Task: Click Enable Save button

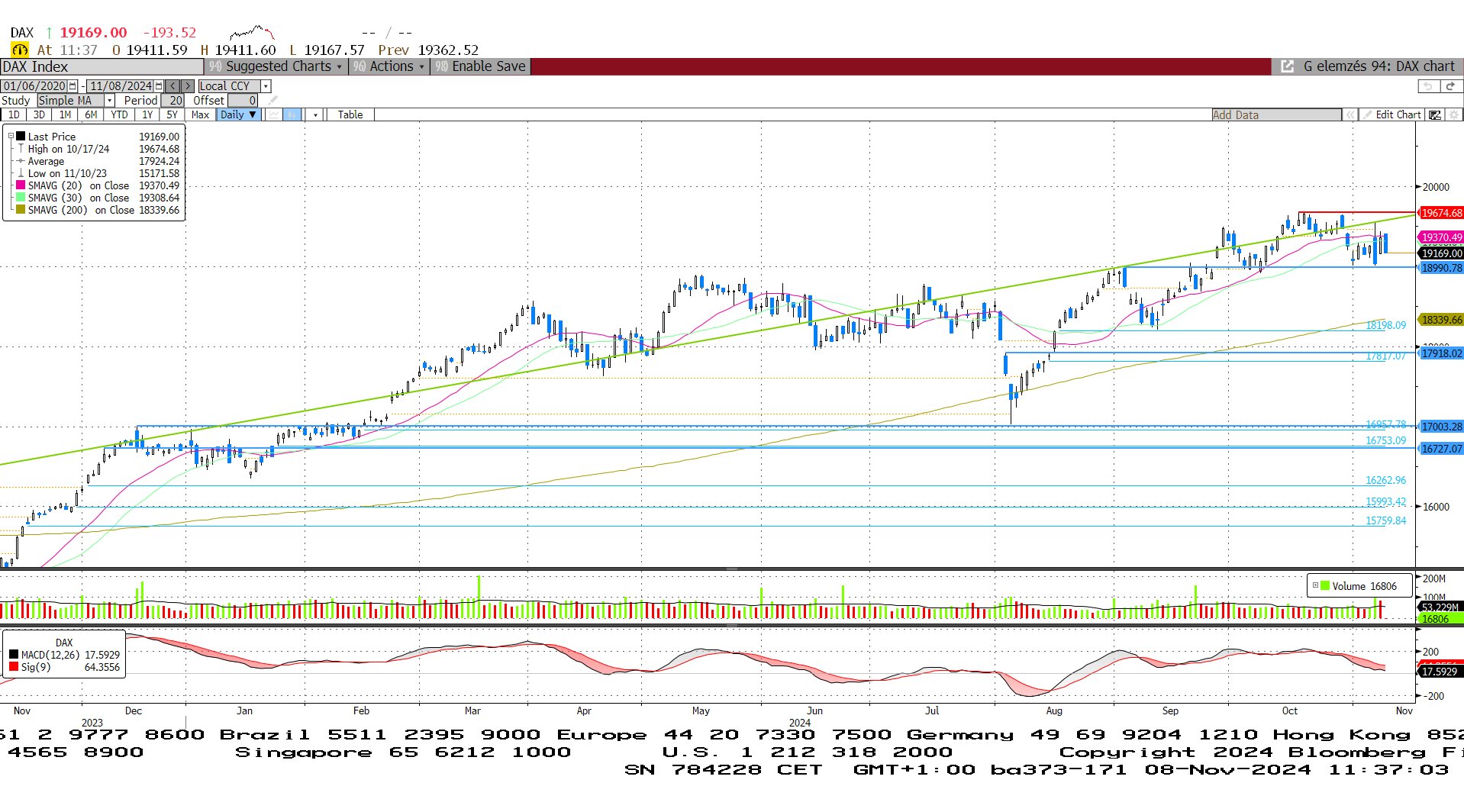Action: (x=481, y=66)
